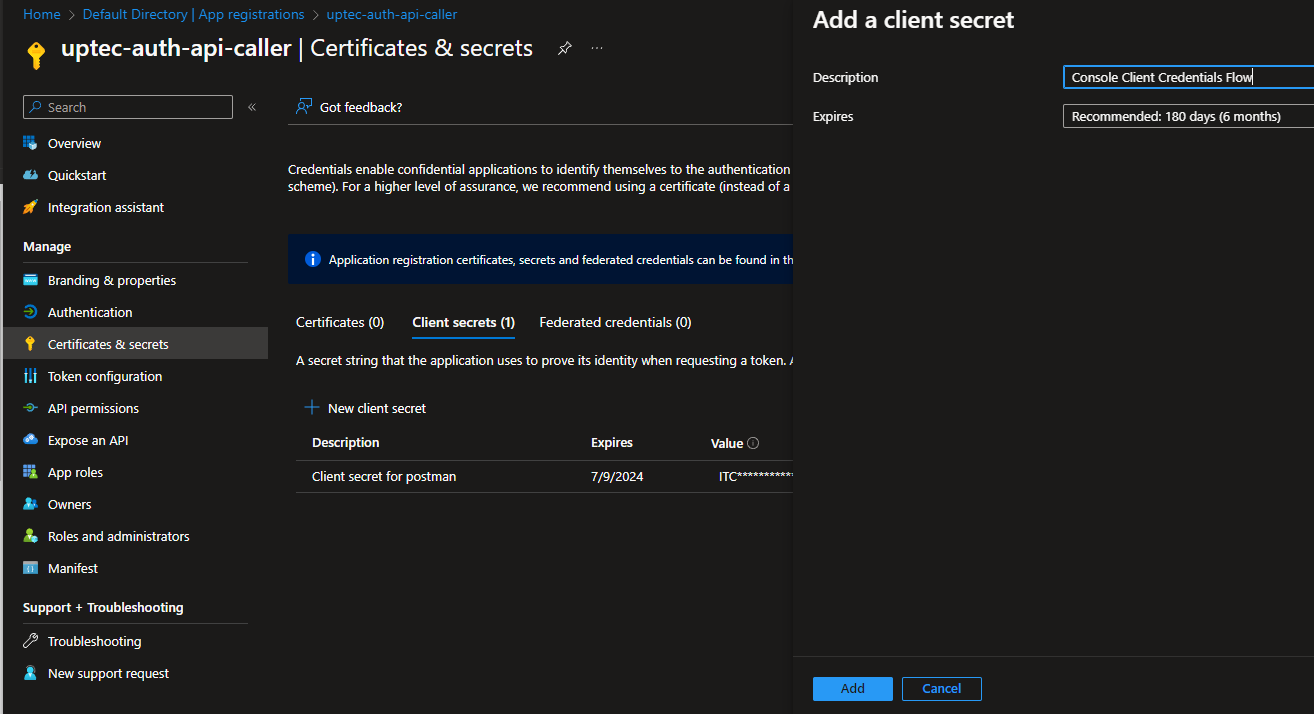The height and width of the screenshot is (714, 1314).
Task: Open Quickstart from the sidebar
Action: click(76, 175)
